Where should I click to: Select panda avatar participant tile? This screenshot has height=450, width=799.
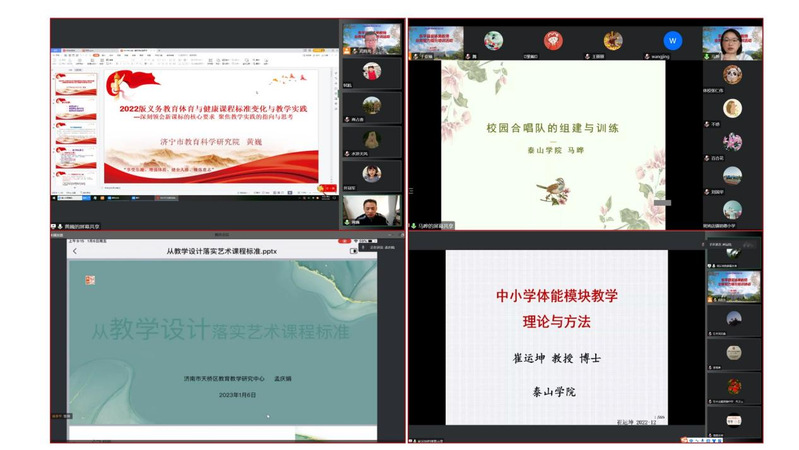tap(732, 77)
